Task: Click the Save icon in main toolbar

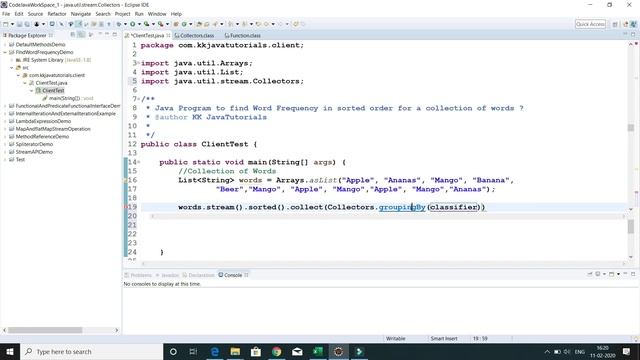Action: (19, 24)
